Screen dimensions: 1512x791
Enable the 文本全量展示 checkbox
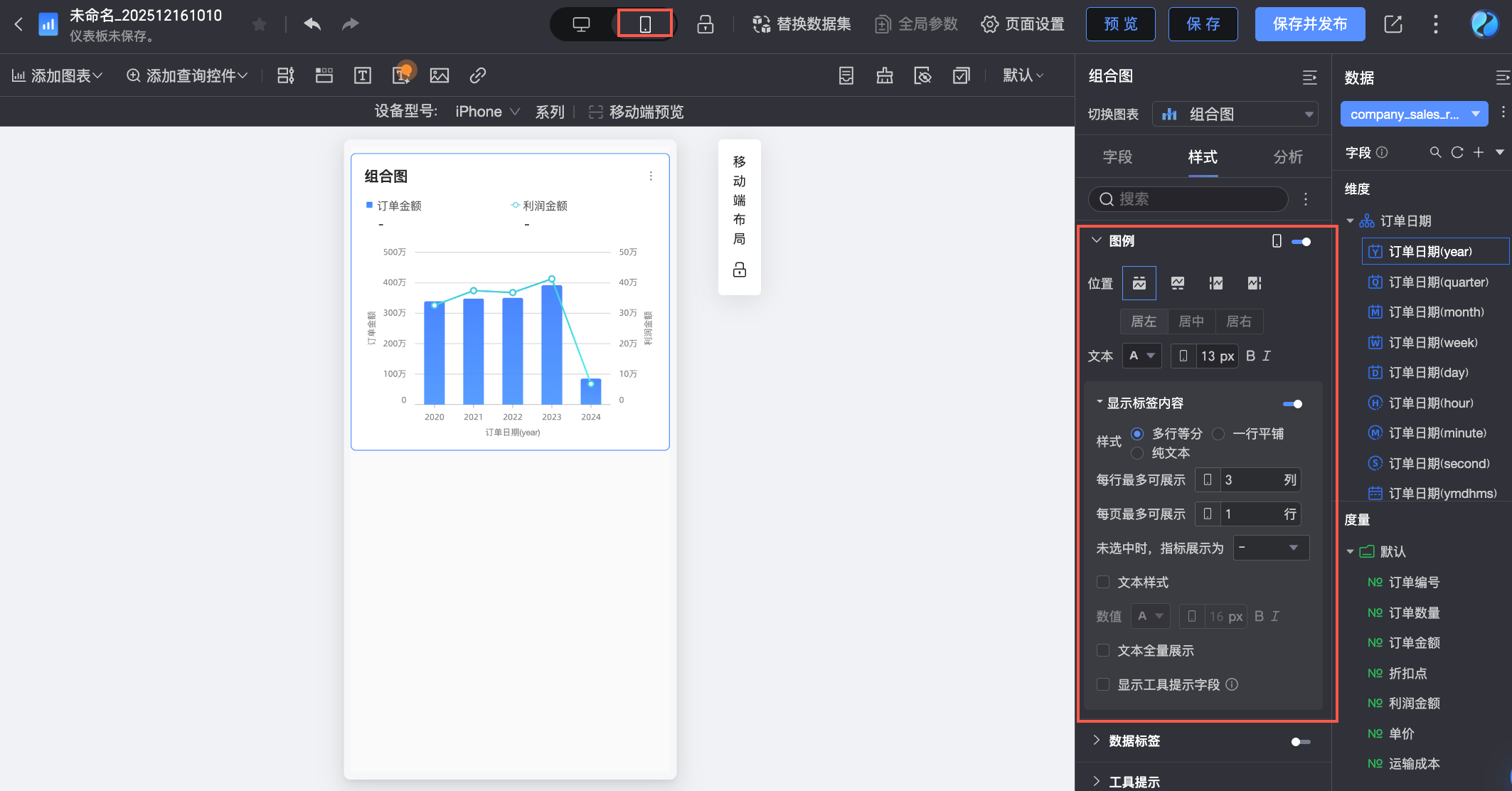click(x=1103, y=650)
